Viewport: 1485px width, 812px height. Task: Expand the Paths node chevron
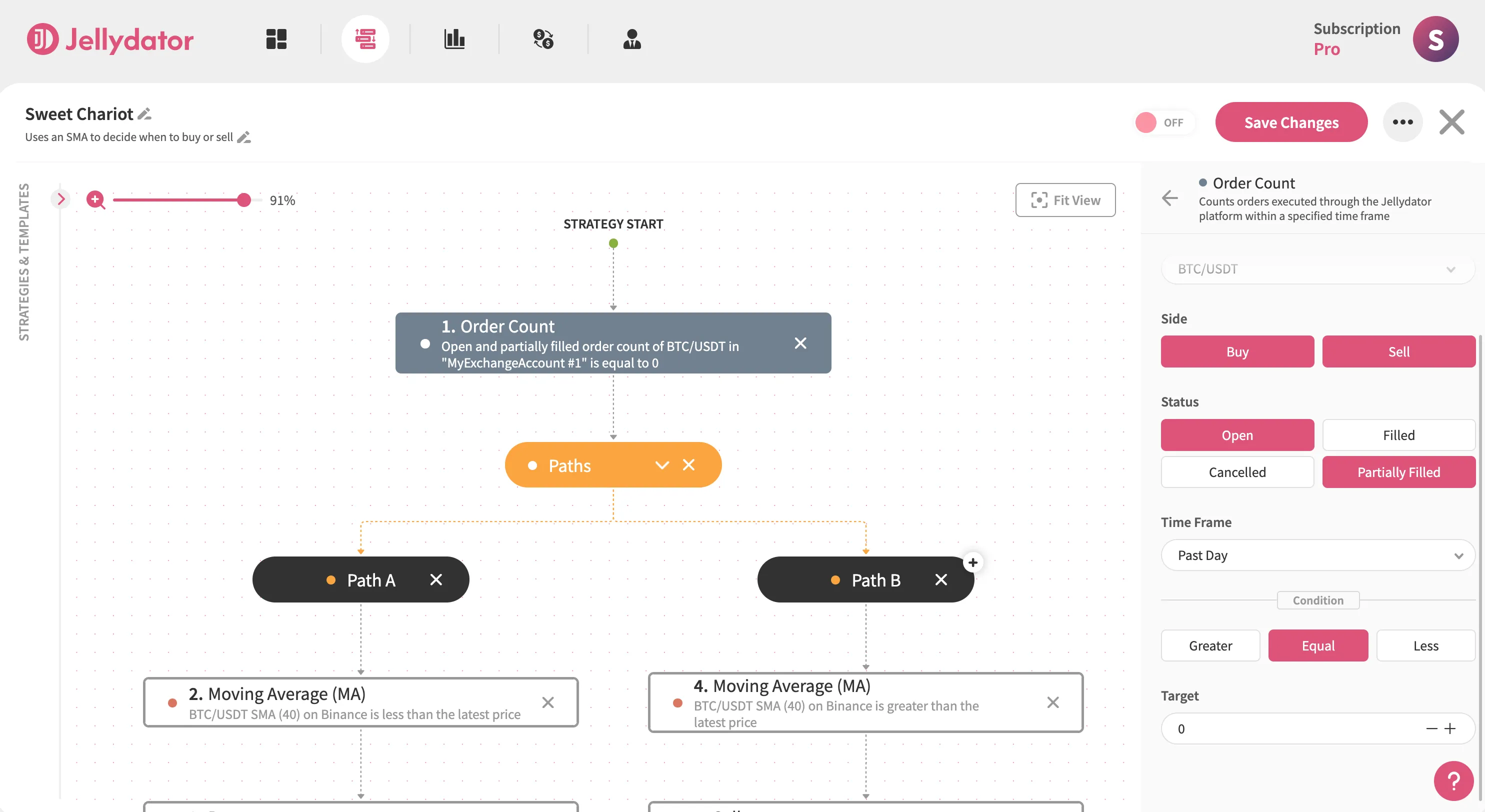[662, 465]
